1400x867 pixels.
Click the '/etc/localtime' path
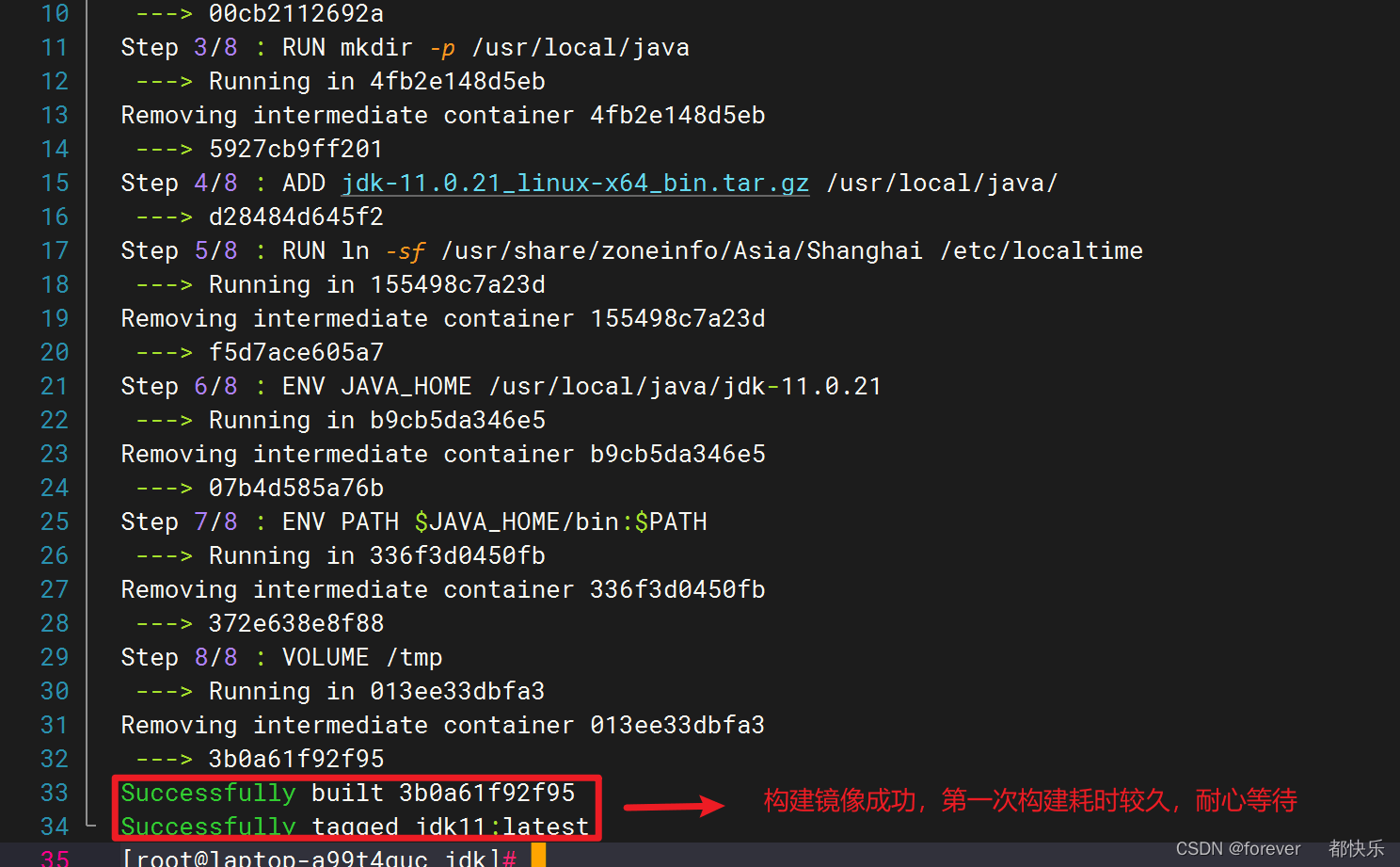[1042, 250]
